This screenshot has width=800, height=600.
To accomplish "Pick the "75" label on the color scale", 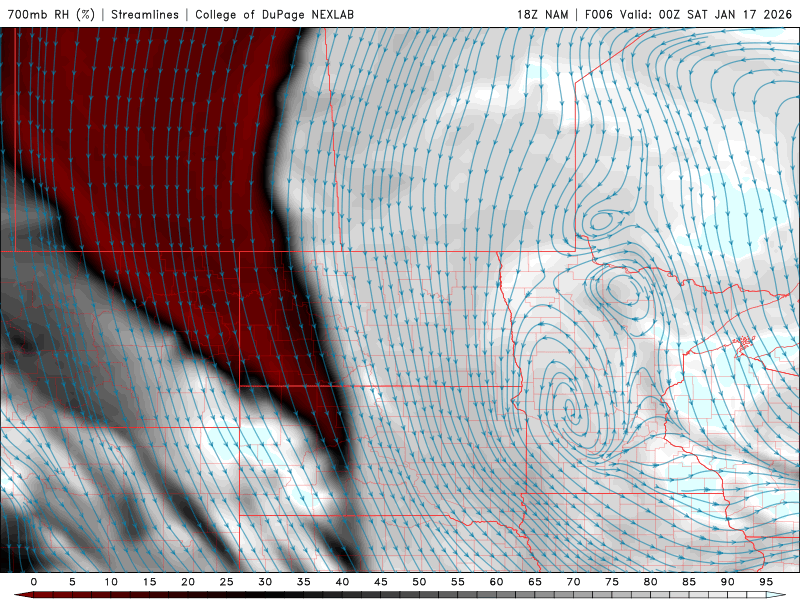I will (612, 582).
